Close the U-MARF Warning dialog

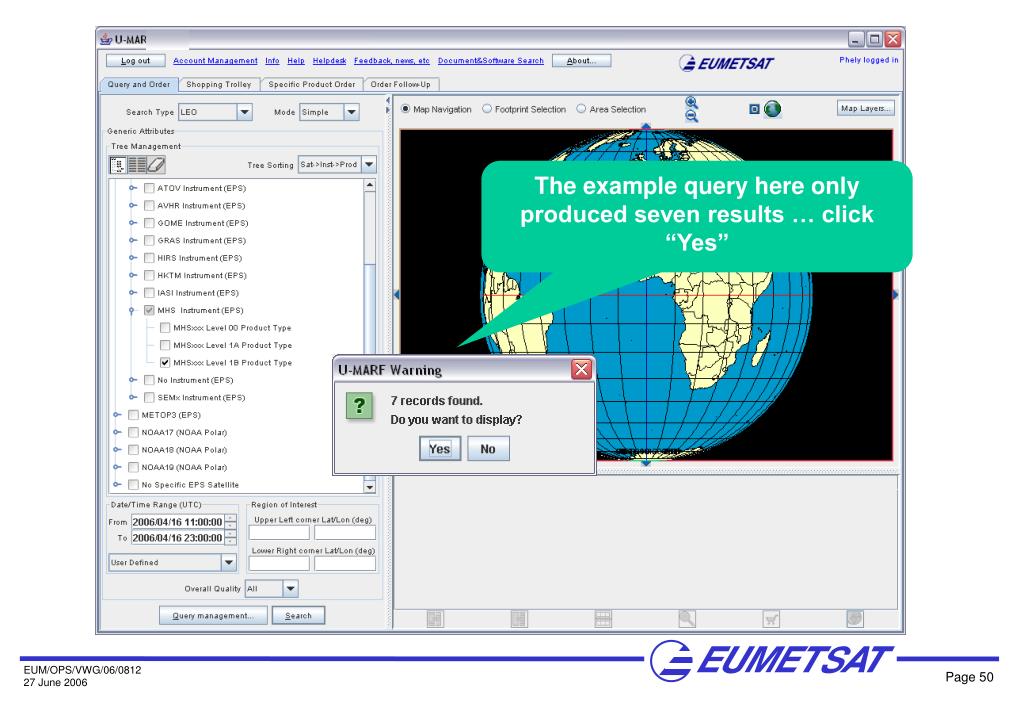(581, 370)
